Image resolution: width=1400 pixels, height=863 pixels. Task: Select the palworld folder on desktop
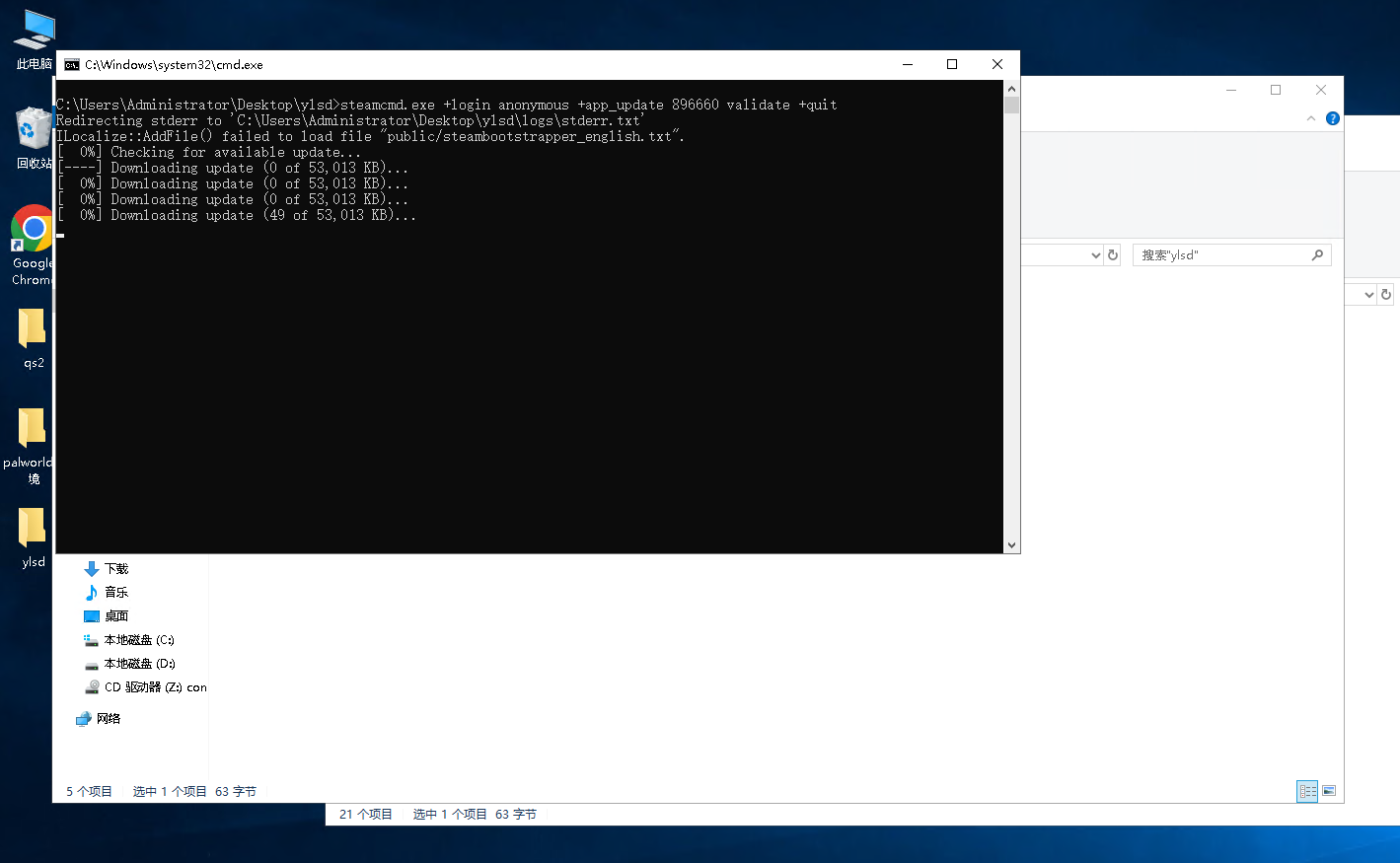click(x=30, y=446)
